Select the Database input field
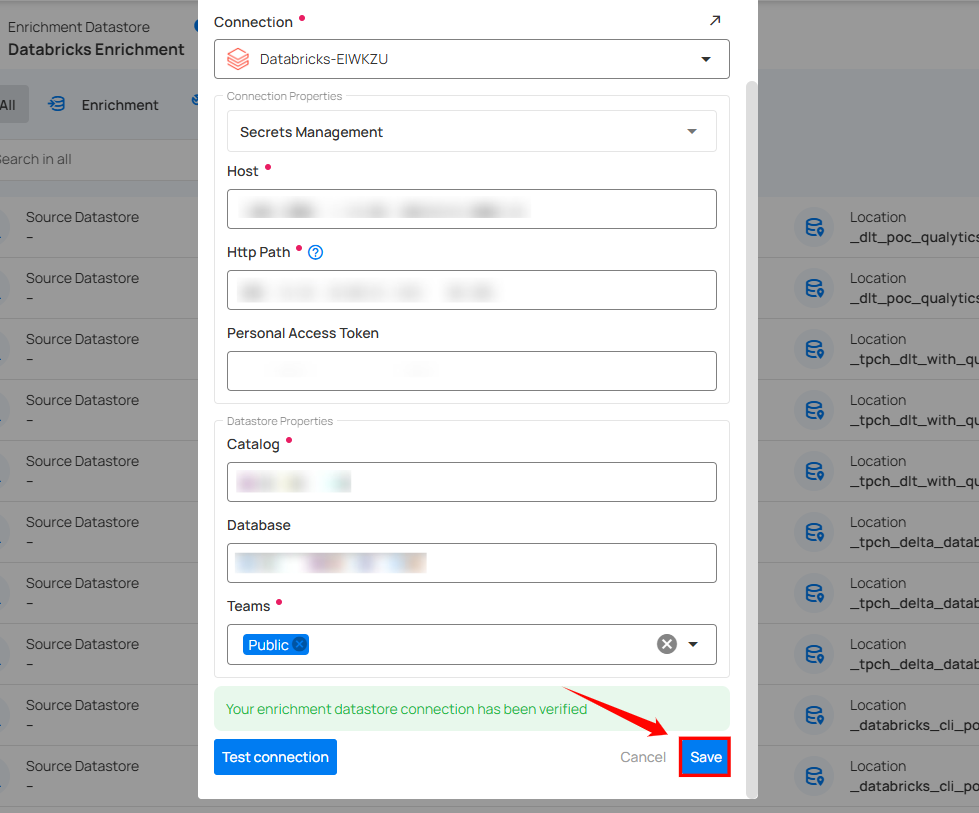 (471, 563)
